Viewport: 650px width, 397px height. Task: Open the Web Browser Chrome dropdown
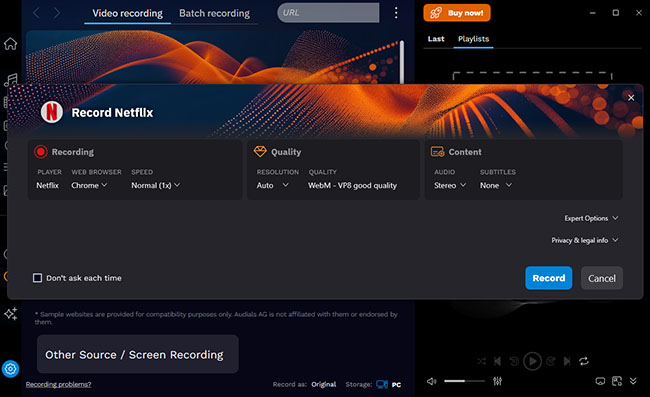(89, 185)
